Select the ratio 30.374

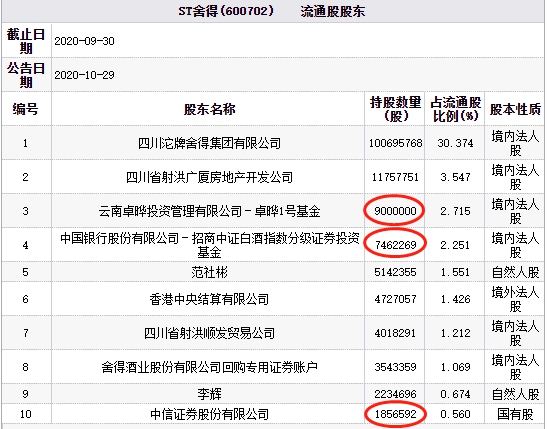point(455,143)
